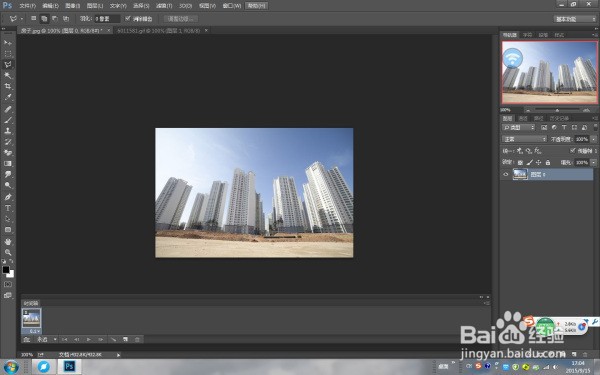Image resolution: width=600 pixels, height=375 pixels.
Task: Select the Rectangle shape tool
Action: click(x=8, y=230)
